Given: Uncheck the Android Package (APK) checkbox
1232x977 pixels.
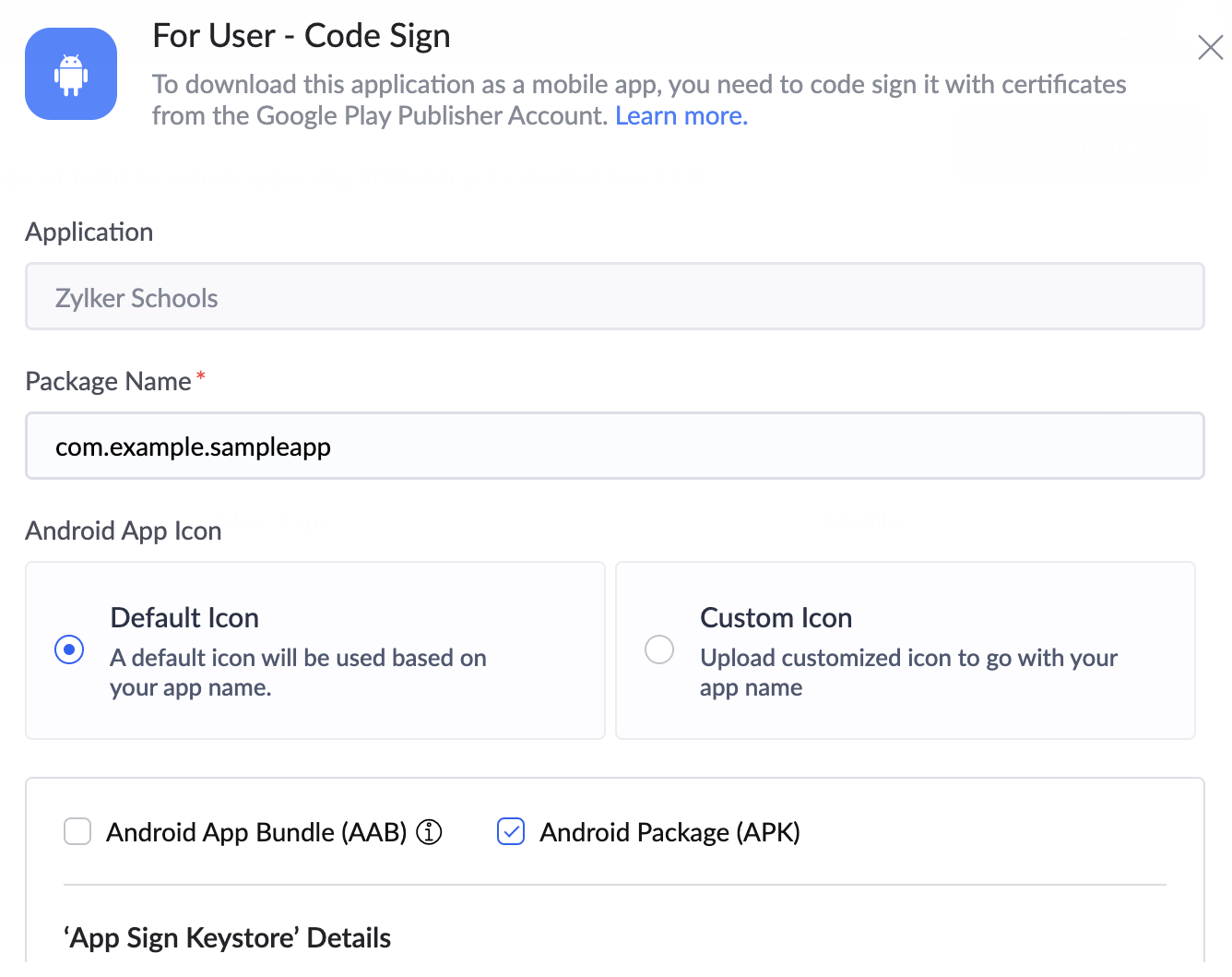Looking at the screenshot, I should point(511,832).
